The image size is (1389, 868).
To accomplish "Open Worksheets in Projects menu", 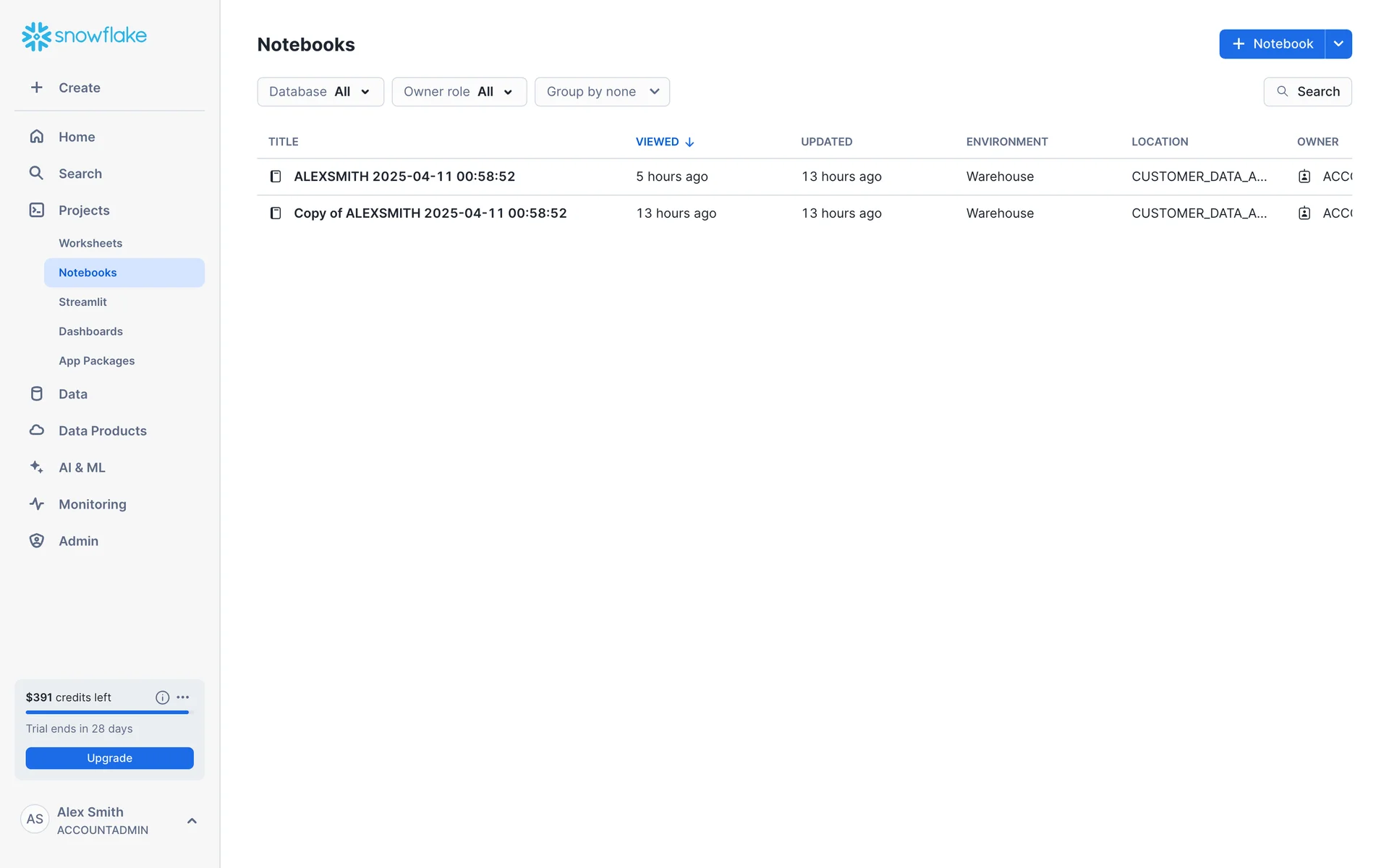I will tap(90, 243).
